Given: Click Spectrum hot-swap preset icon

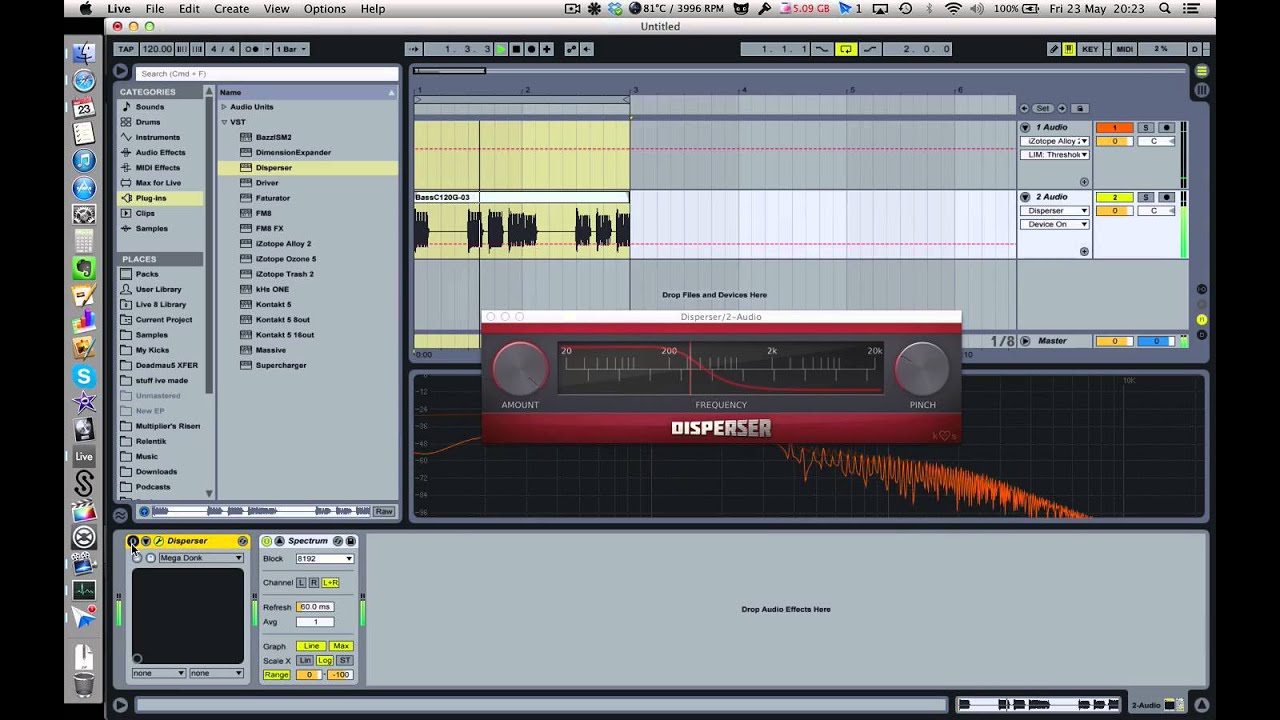Looking at the screenshot, I should [x=338, y=541].
